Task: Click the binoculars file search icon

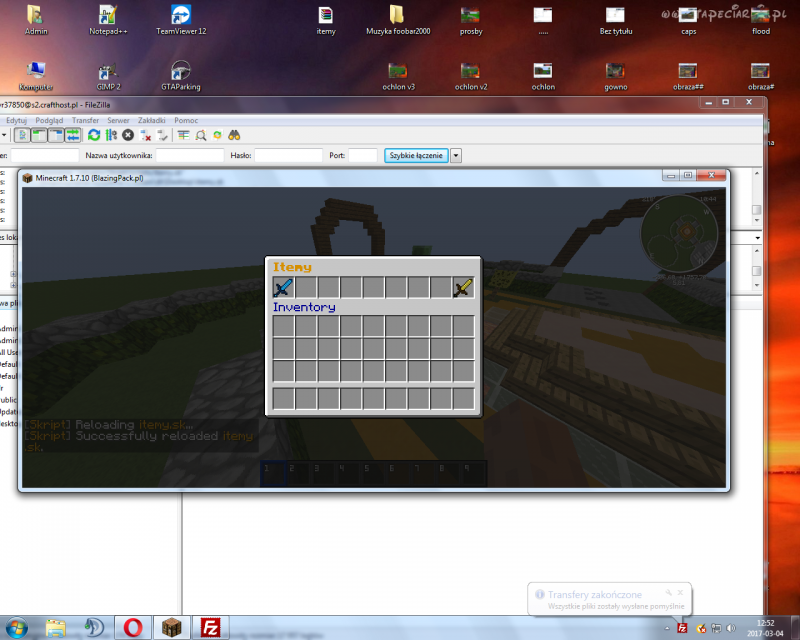Action: point(234,135)
